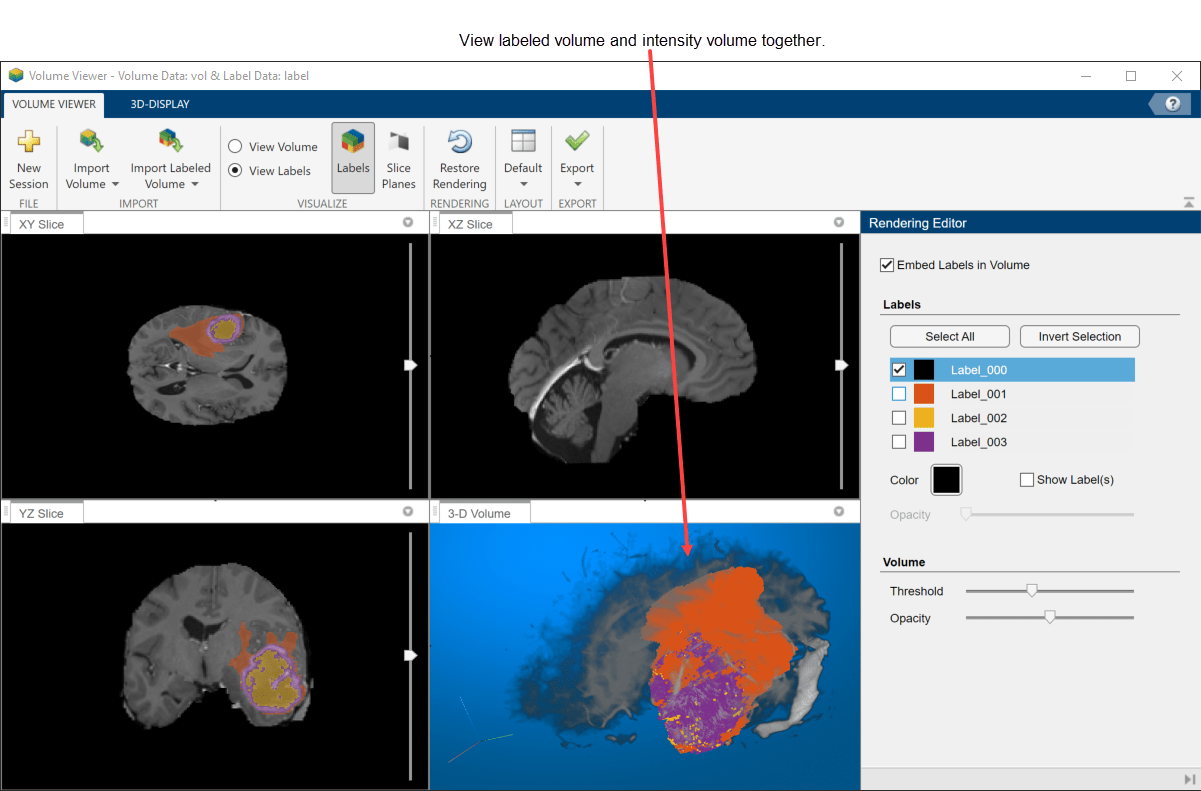The height and width of the screenshot is (791, 1201).
Task: Open the help question mark icon
Action: (x=1172, y=104)
